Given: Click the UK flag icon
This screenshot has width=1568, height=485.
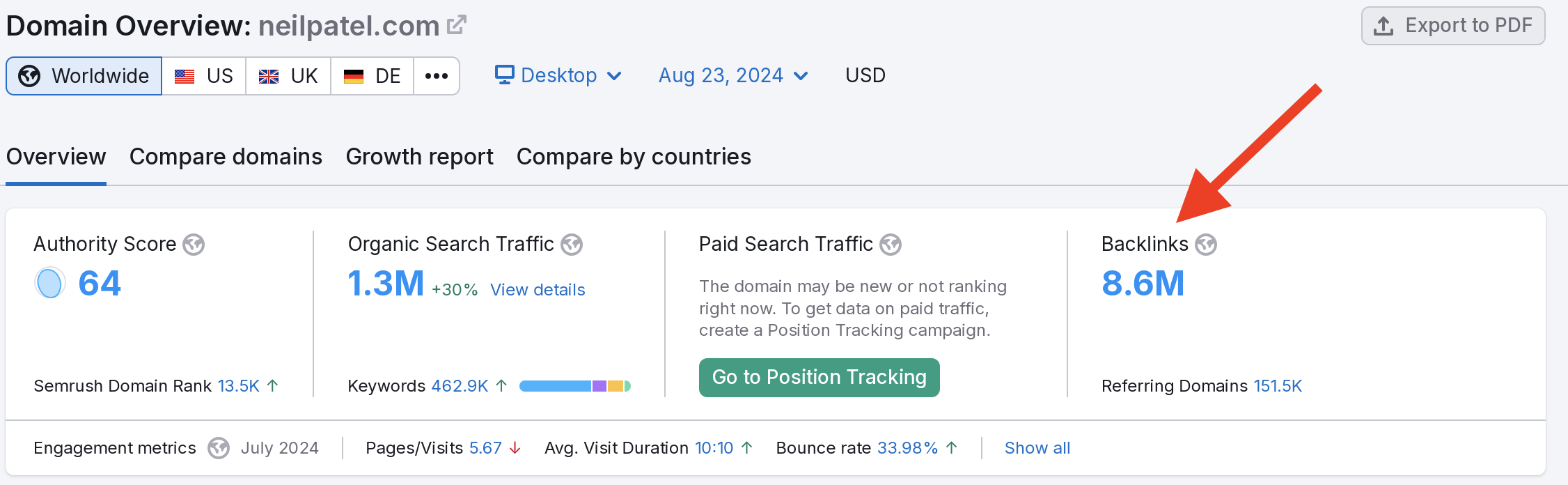Looking at the screenshot, I should pyautogui.click(x=269, y=76).
